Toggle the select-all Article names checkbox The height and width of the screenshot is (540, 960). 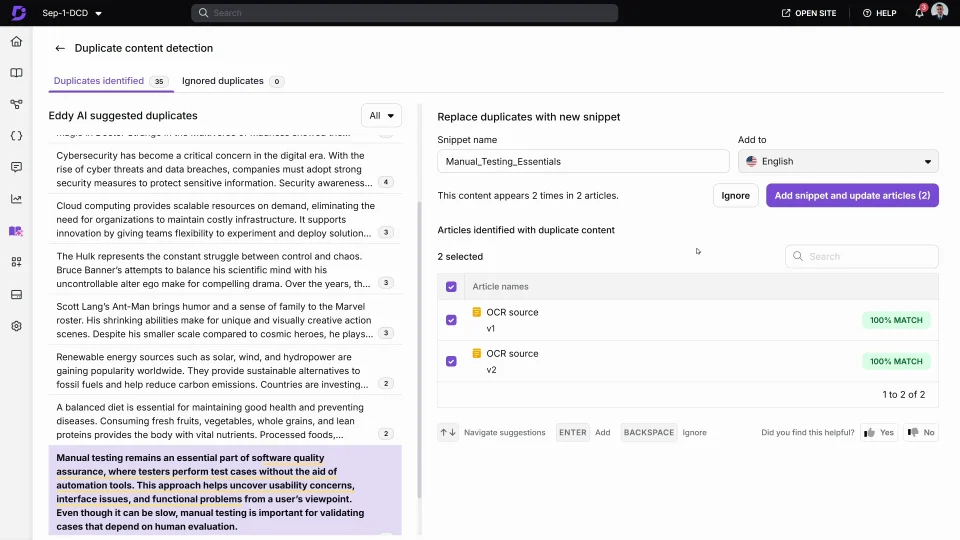point(451,287)
